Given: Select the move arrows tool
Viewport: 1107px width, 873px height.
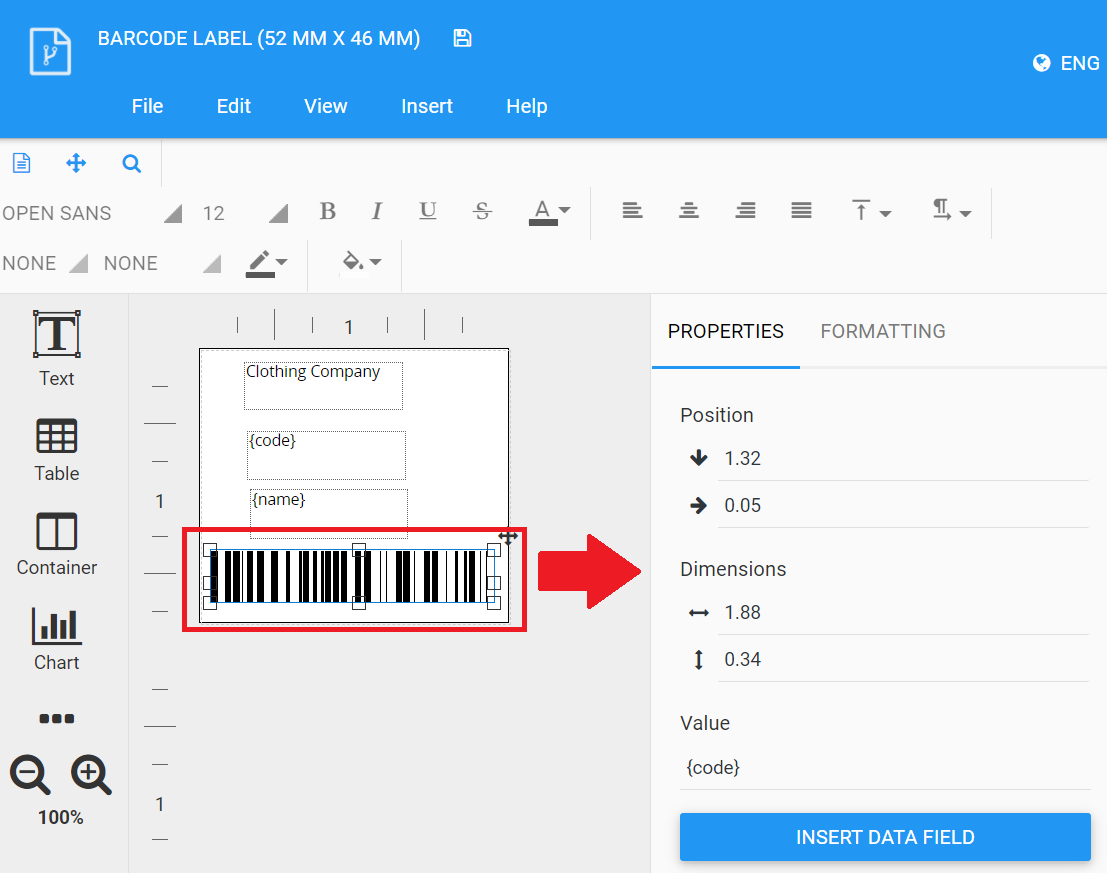Looking at the screenshot, I should click(76, 164).
